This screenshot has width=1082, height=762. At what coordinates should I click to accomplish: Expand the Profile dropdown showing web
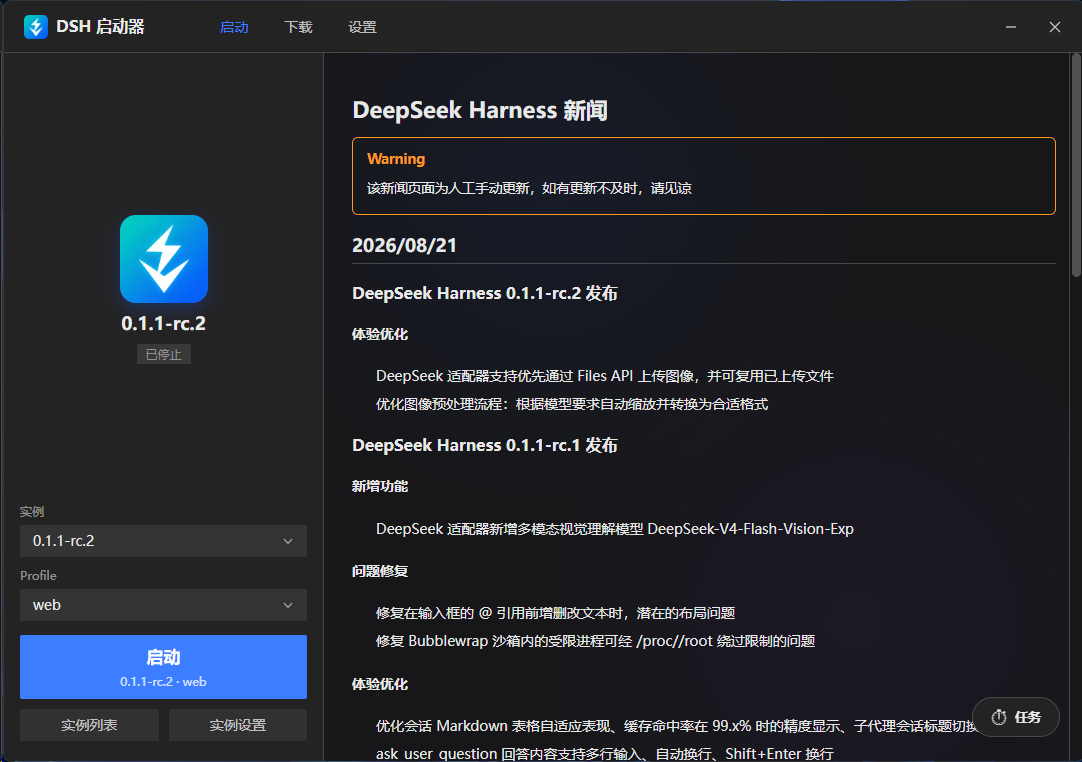164,605
